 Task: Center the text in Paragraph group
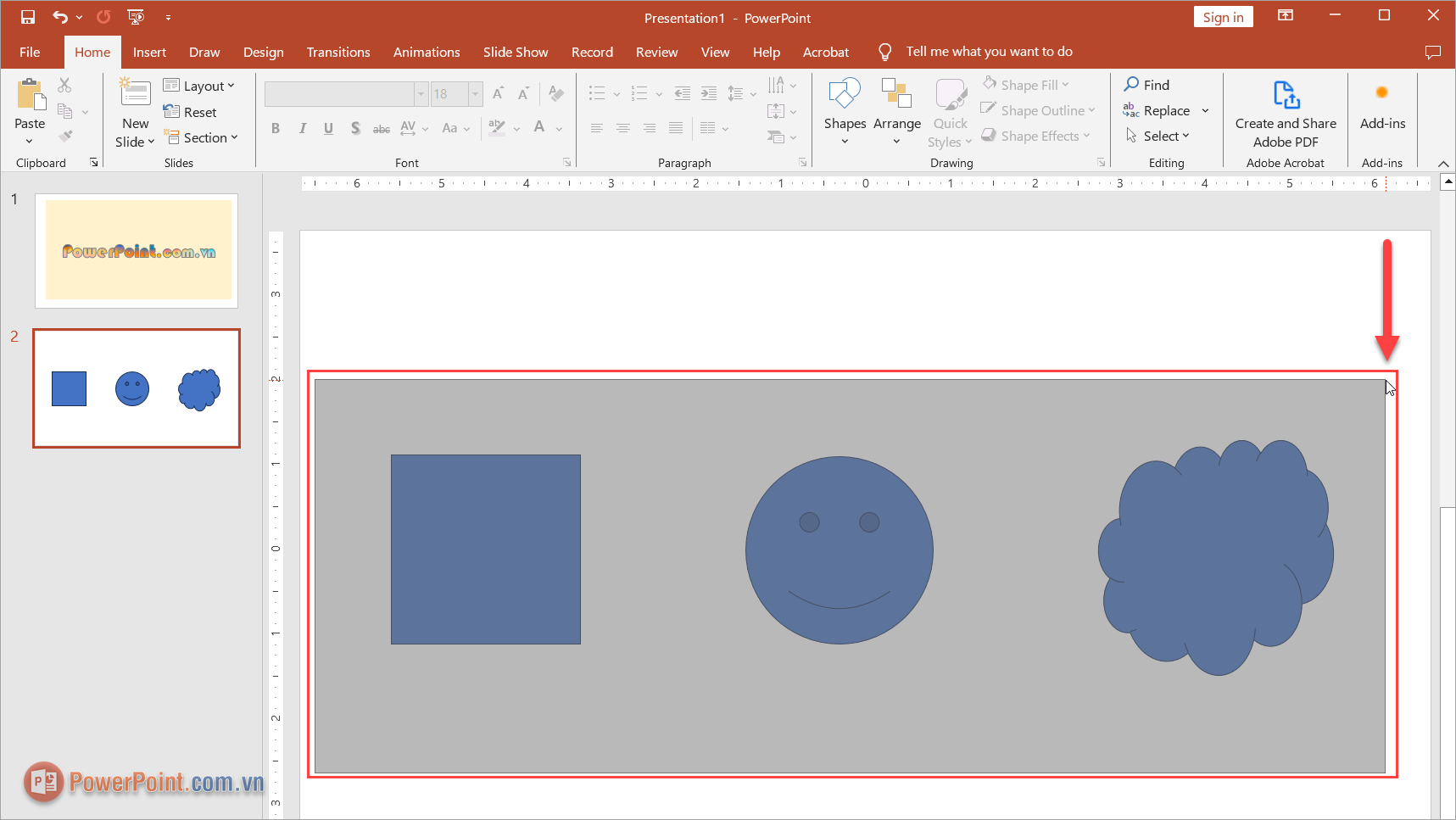click(x=623, y=128)
